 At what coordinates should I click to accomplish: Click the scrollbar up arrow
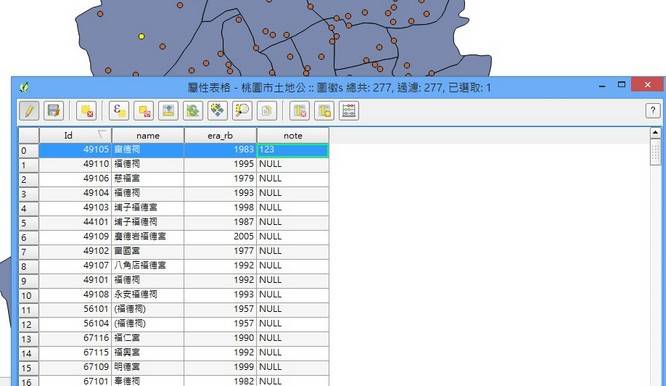[x=655, y=133]
